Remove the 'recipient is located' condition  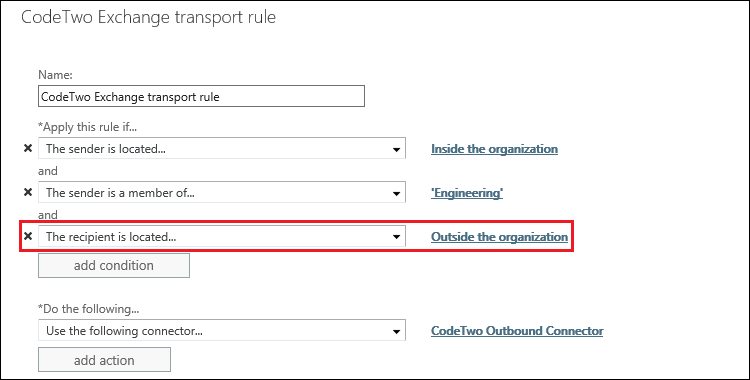tap(28, 236)
